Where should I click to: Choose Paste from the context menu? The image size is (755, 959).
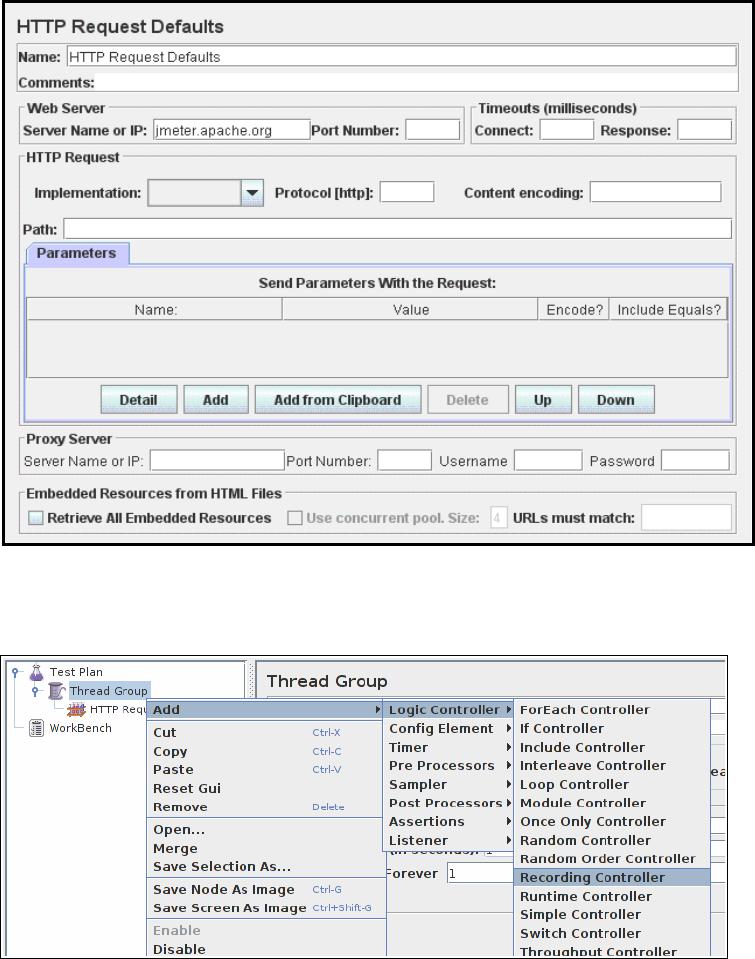click(266, 769)
